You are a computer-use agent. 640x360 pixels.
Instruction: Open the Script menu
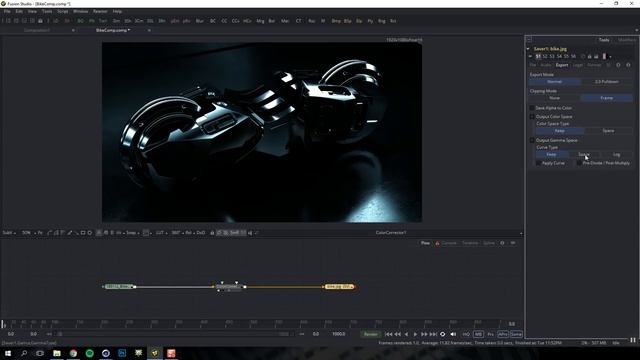[x=62, y=11]
